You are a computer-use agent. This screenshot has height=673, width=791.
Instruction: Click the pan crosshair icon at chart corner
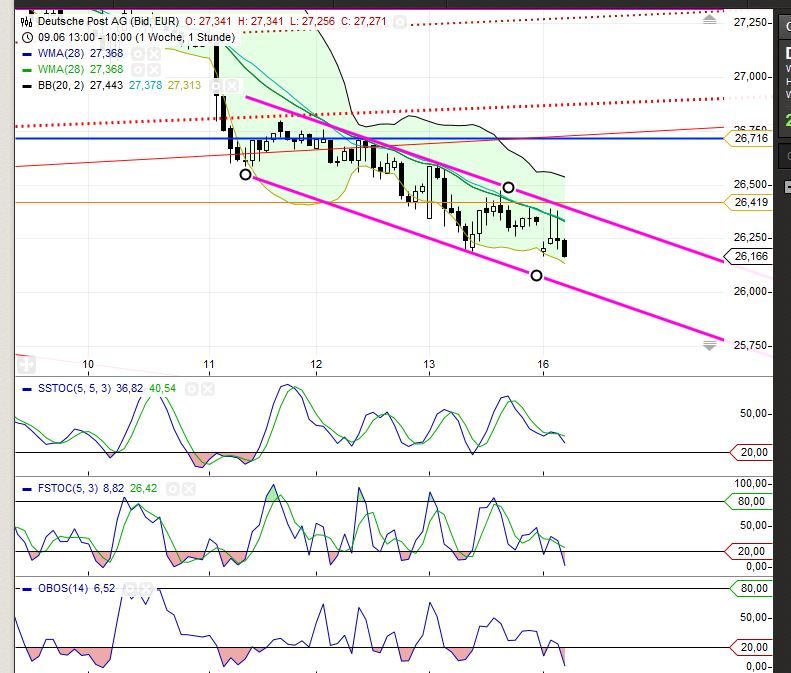point(26,364)
